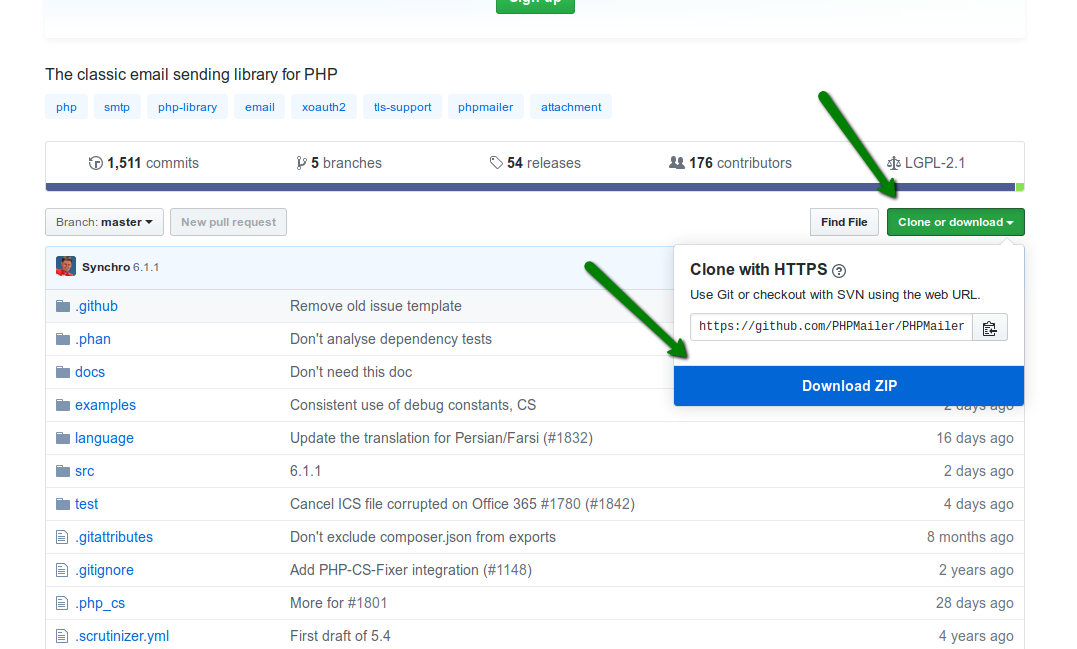This screenshot has width=1077, height=649.
Task: Select the phpmailer topic tag
Action: pyautogui.click(x=486, y=107)
